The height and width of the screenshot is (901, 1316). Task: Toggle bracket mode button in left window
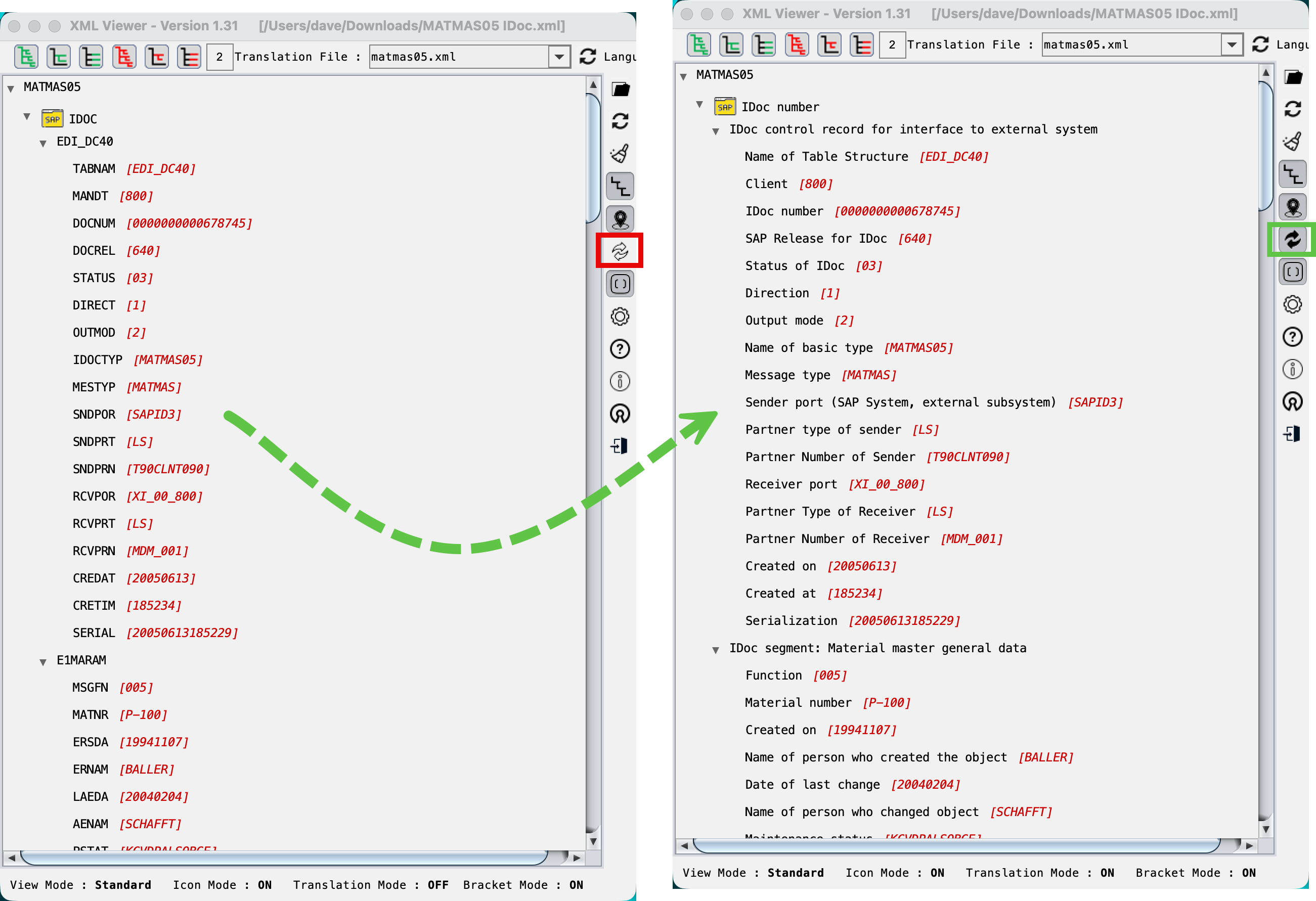point(620,284)
